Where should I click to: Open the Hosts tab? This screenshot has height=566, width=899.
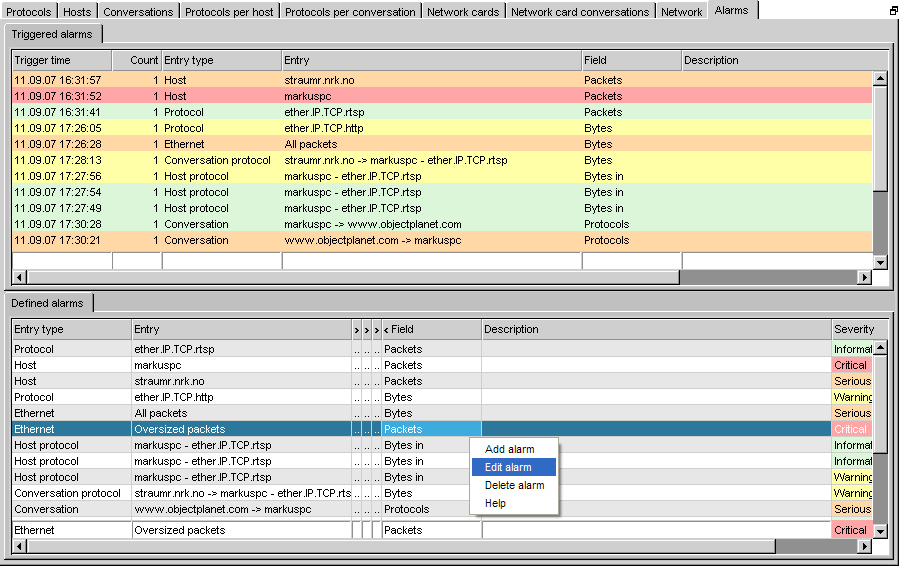tap(77, 11)
